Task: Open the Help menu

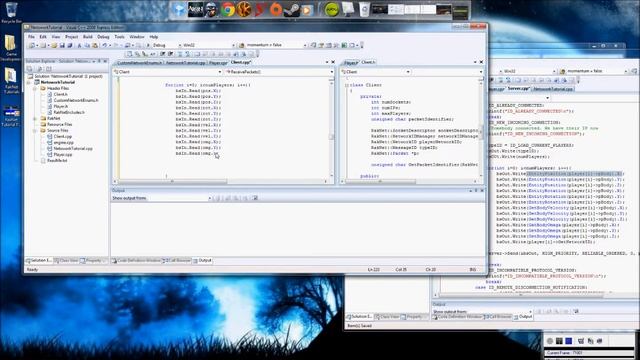Action: coord(154,37)
